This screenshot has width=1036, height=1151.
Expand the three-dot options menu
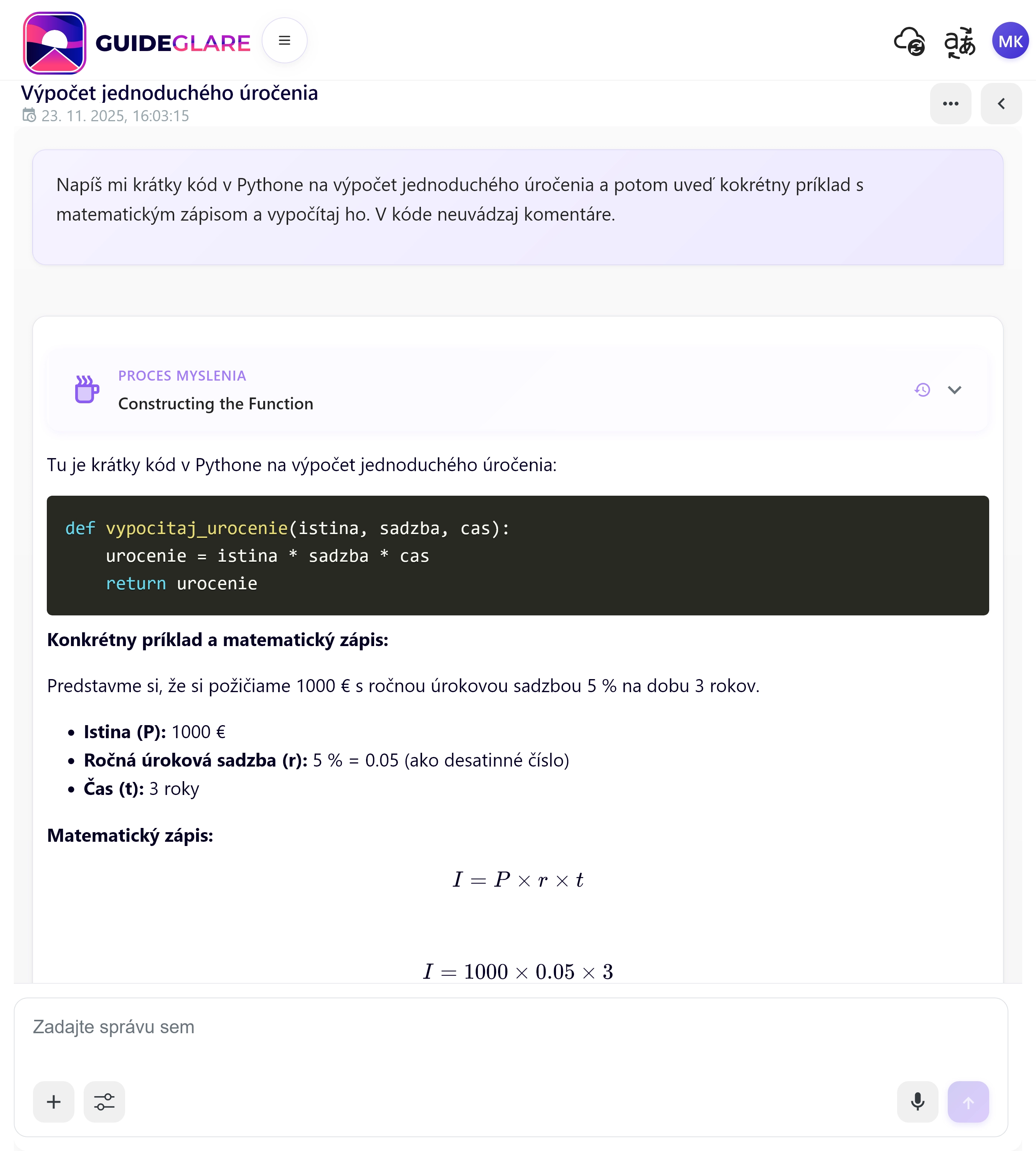[x=950, y=103]
